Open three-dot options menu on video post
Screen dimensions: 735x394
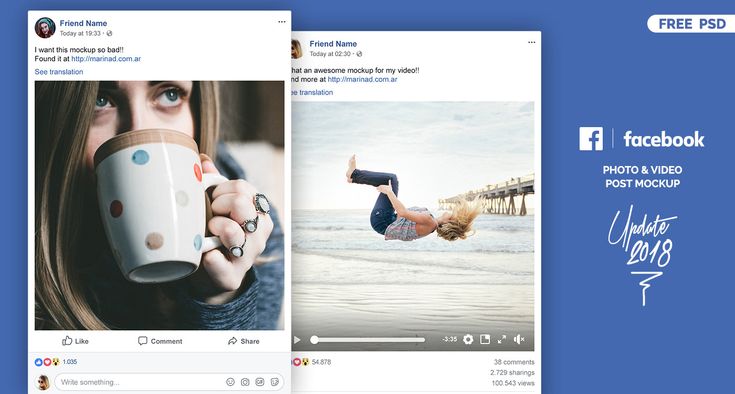[x=532, y=42]
